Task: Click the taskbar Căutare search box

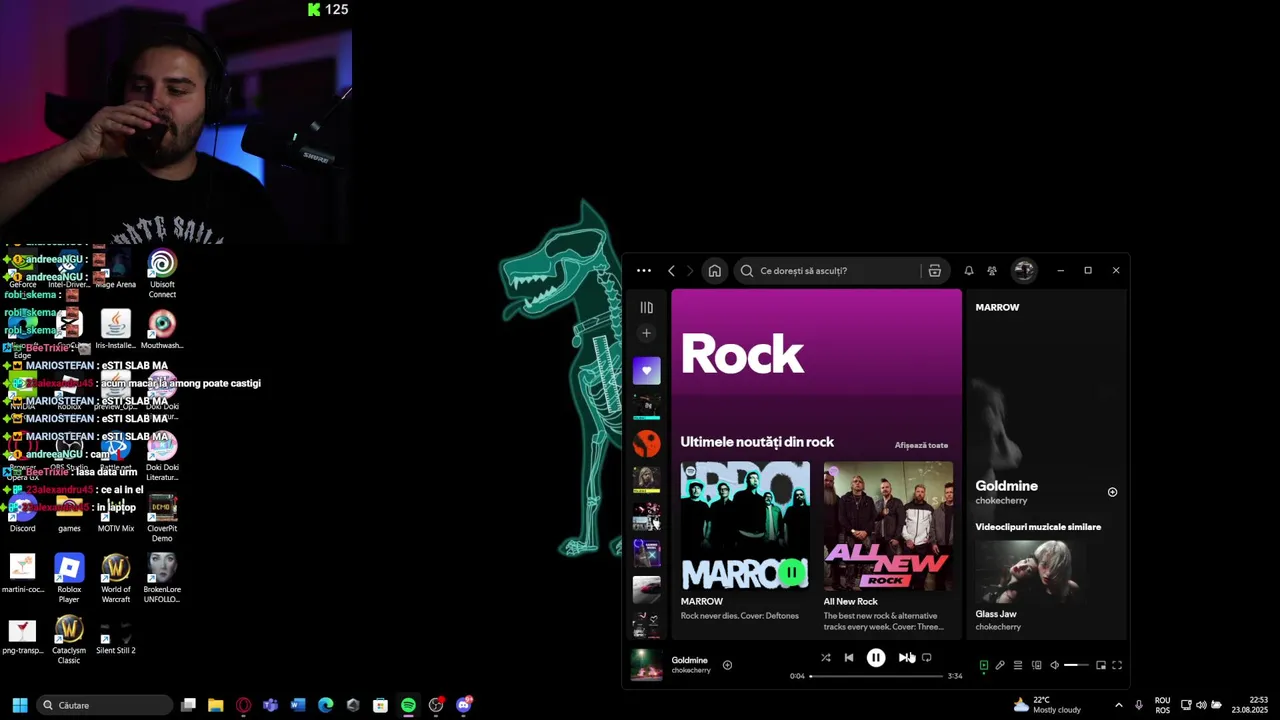Action: point(104,705)
